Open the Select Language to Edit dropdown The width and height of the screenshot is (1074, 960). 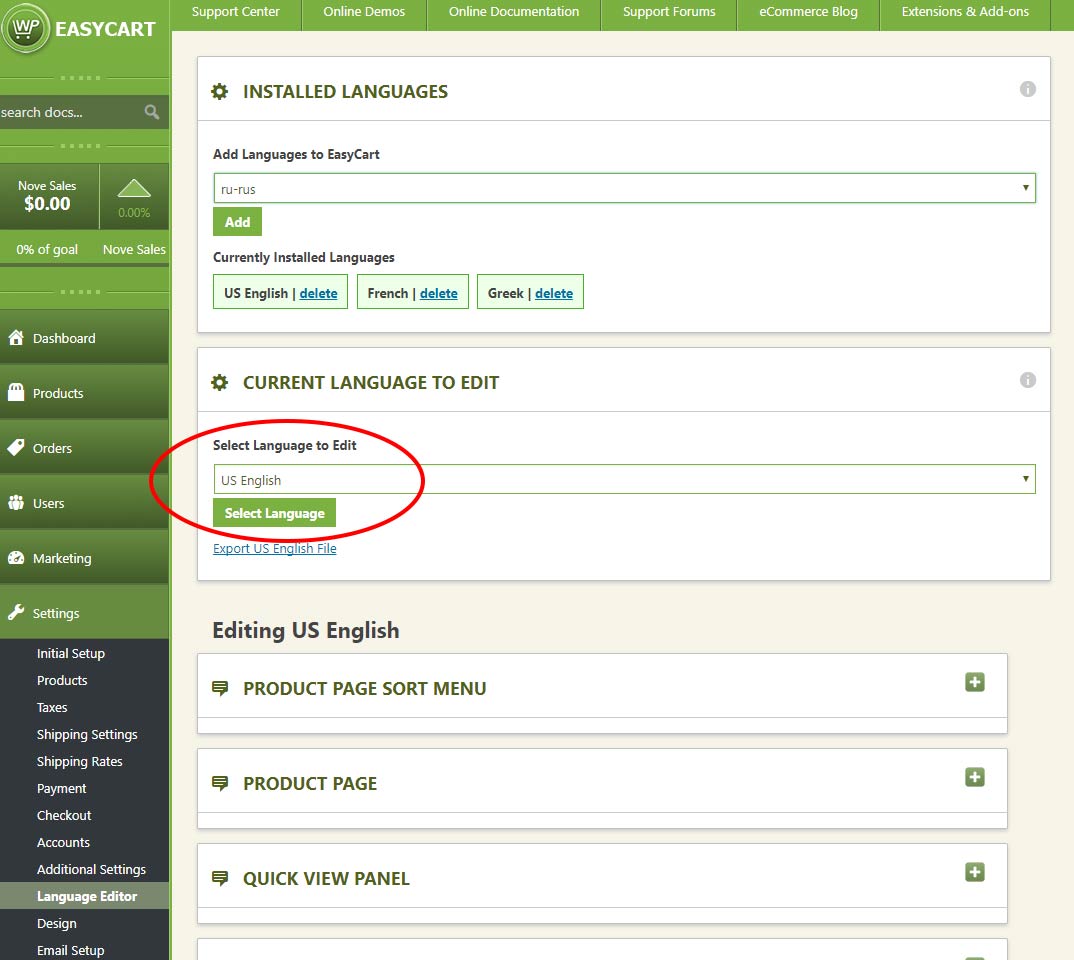[x=624, y=480]
